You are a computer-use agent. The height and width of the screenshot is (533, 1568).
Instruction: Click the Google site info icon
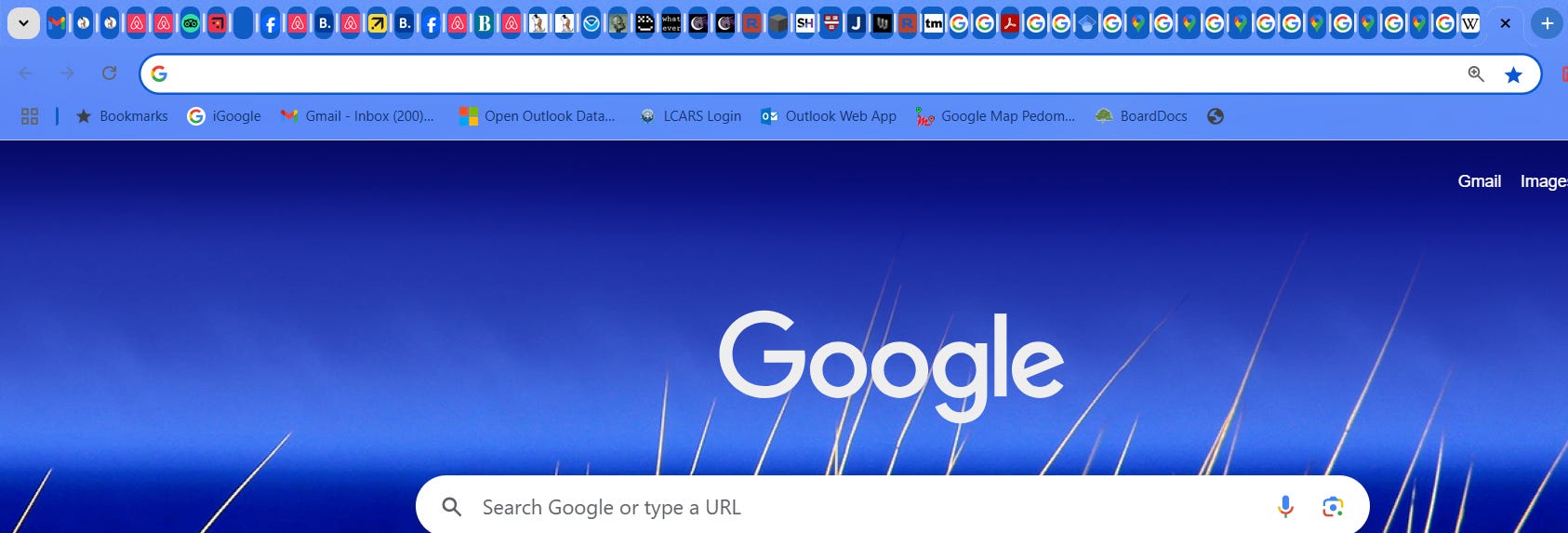point(159,73)
